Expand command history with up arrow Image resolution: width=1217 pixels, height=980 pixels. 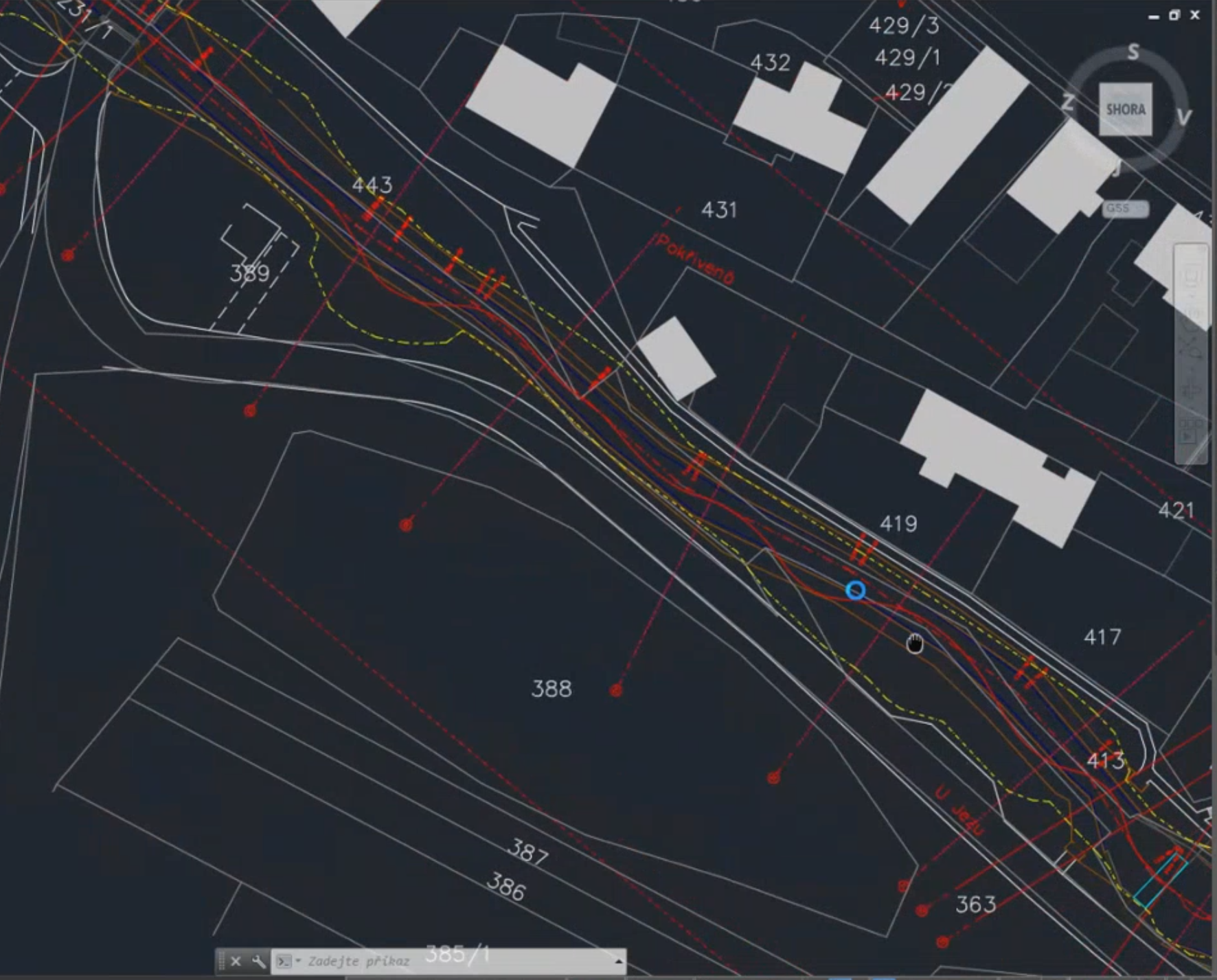click(619, 961)
